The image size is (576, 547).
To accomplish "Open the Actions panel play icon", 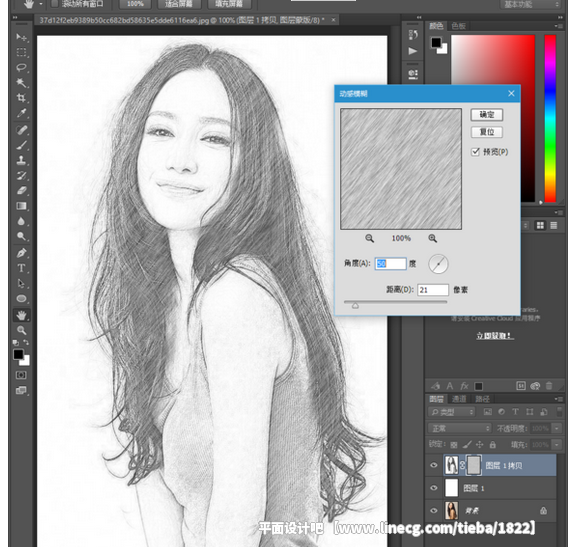I will [x=413, y=51].
